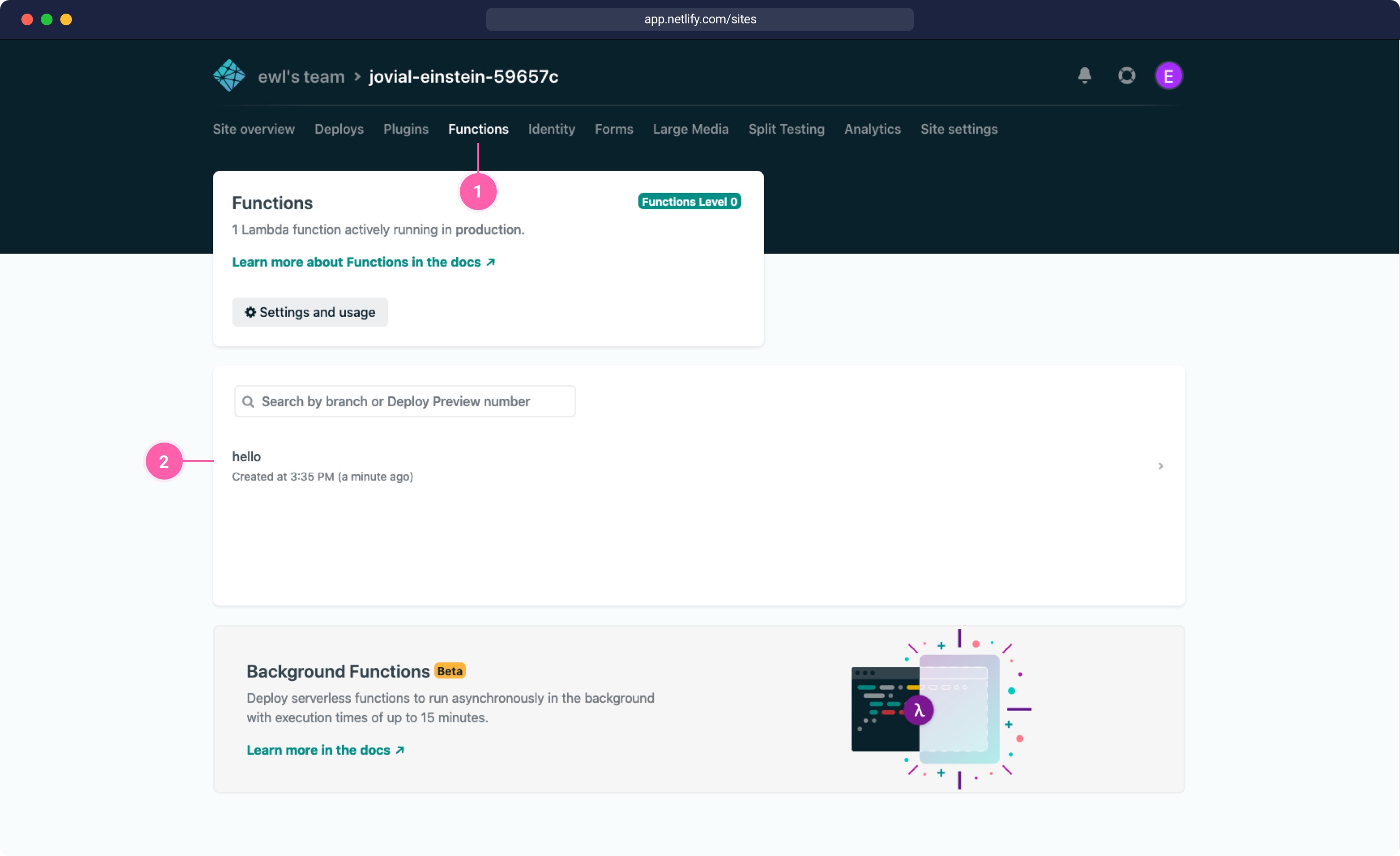The width and height of the screenshot is (1400, 856).
Task: Open Learn more about Functions in the docs
Action: tap(364, 262)
